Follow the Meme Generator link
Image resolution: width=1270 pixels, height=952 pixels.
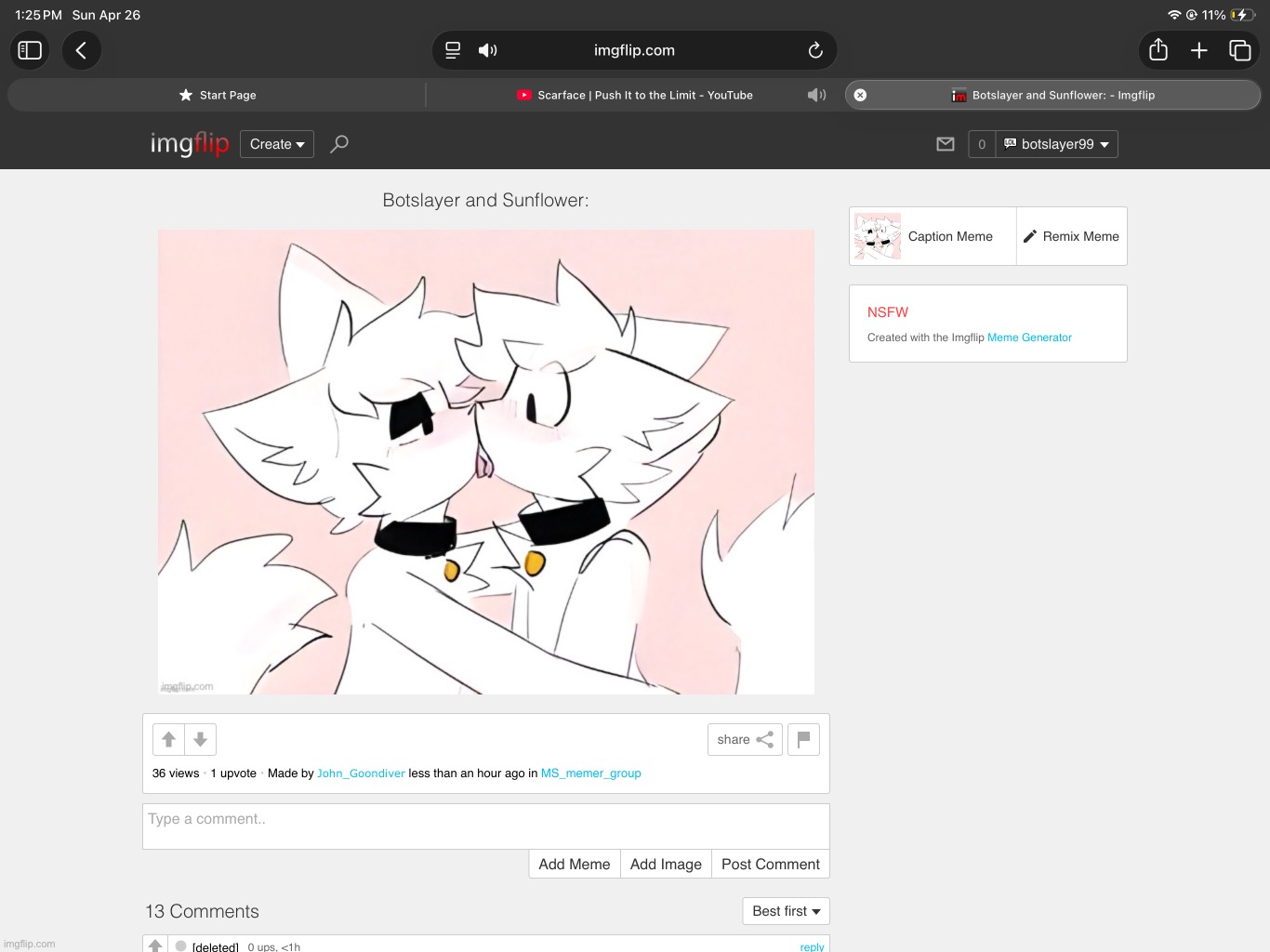pyautogui.click(x=1029, y=337)
